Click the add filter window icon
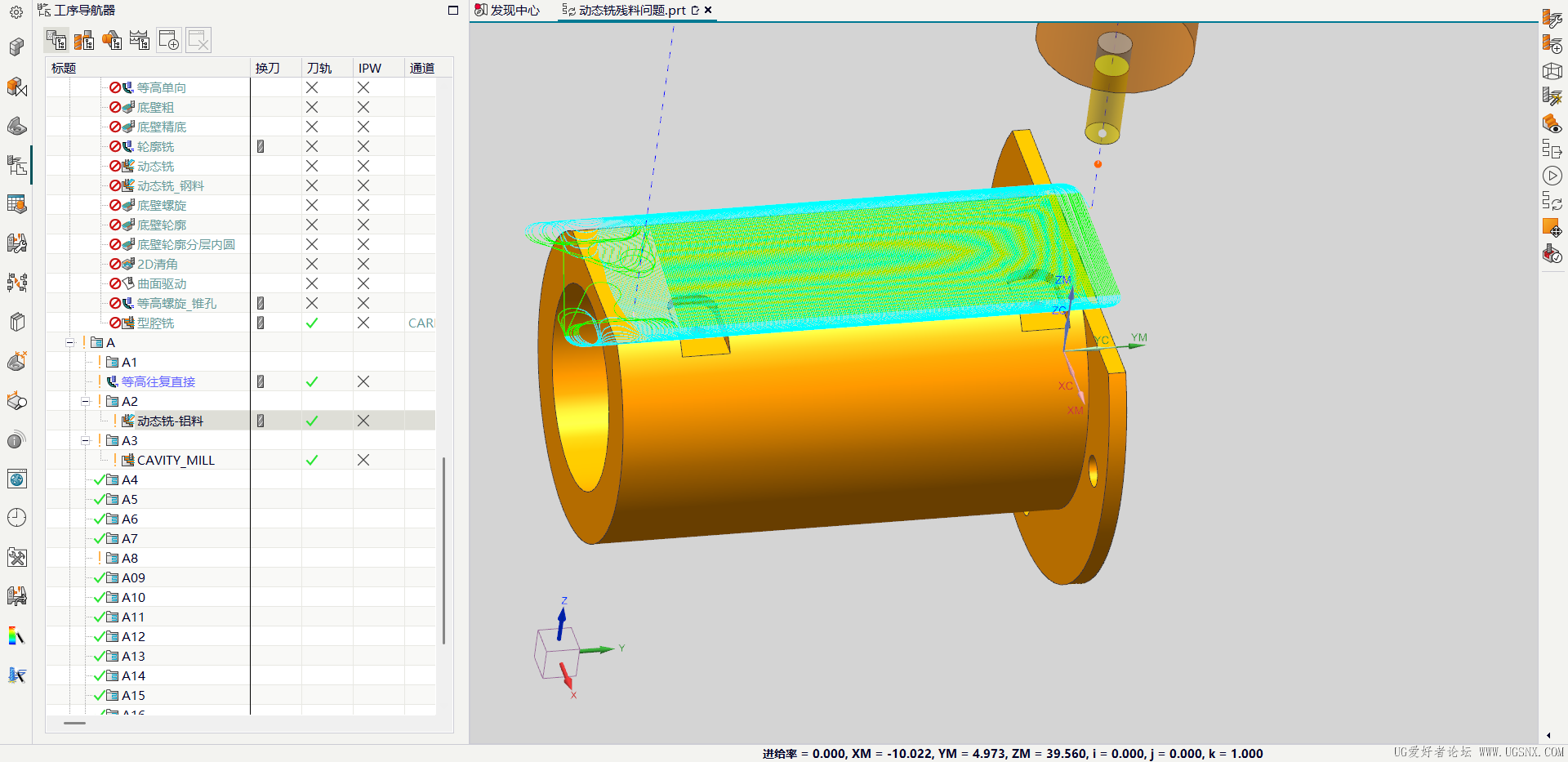Image resolution: width=1568 pixels, height=762 pixels. (169, 40)
